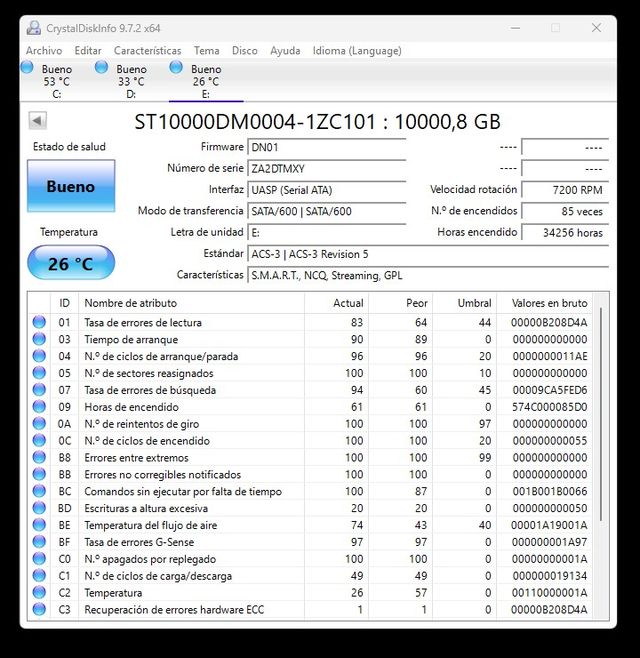Viewport: 640px width, 658px height.
Task: Select the Recuperación de errores hardware ECC row
Action: (x=310, y=609)
